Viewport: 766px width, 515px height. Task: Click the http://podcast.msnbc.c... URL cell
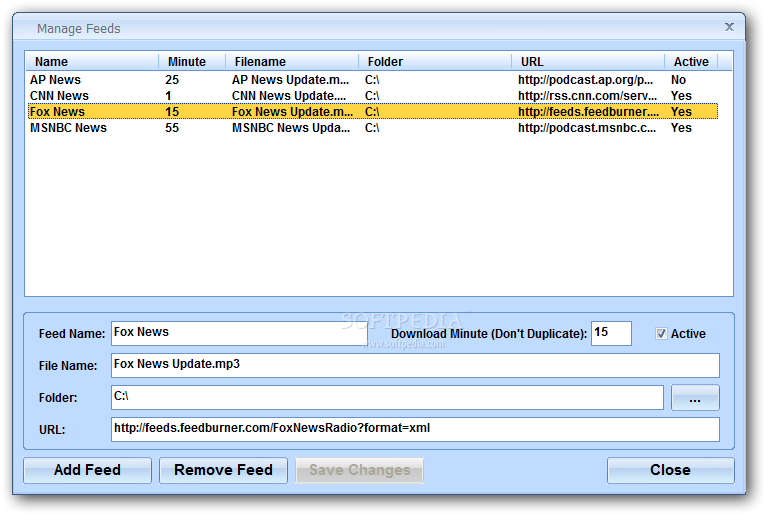click(x=587, y=128)
